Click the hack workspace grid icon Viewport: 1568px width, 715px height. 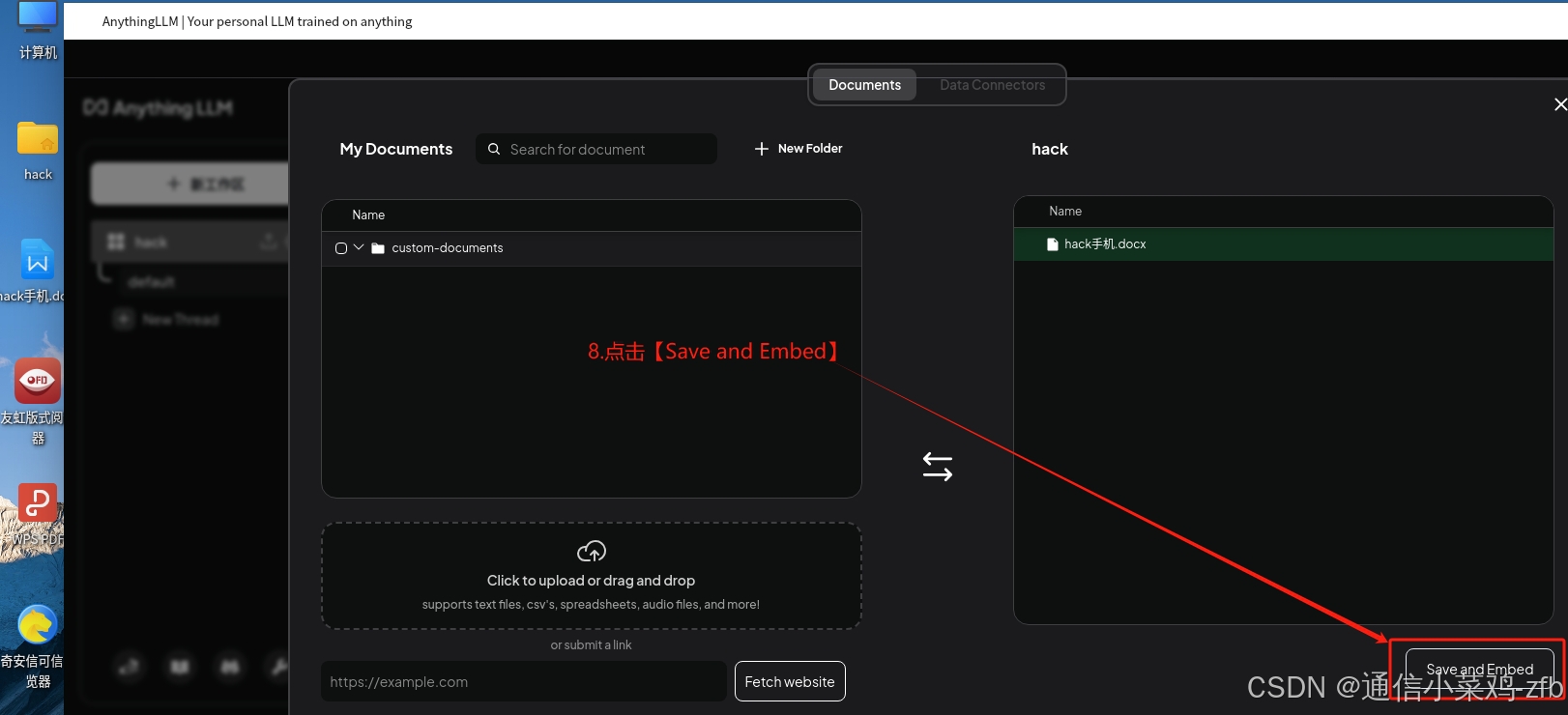pos(116,242)
